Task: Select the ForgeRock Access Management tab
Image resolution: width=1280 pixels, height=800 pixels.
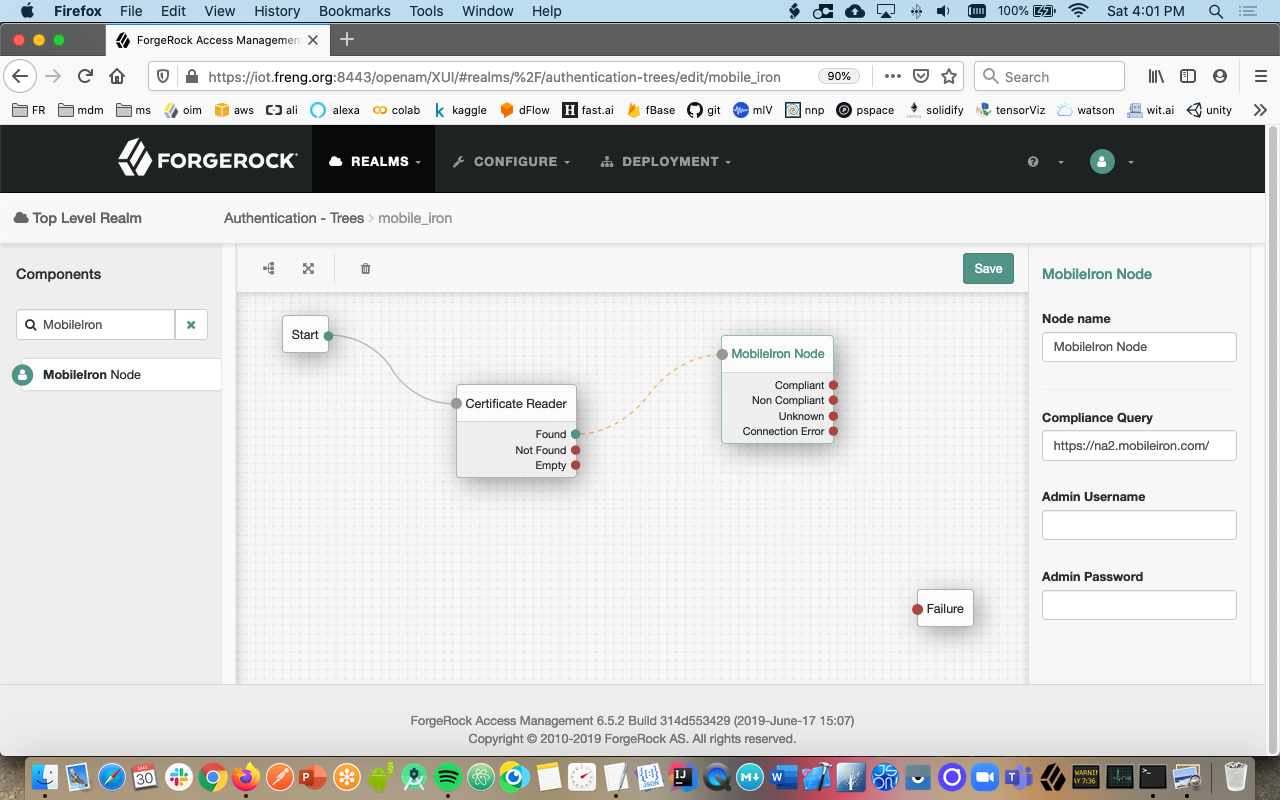Action: click(x=216, y=40)
